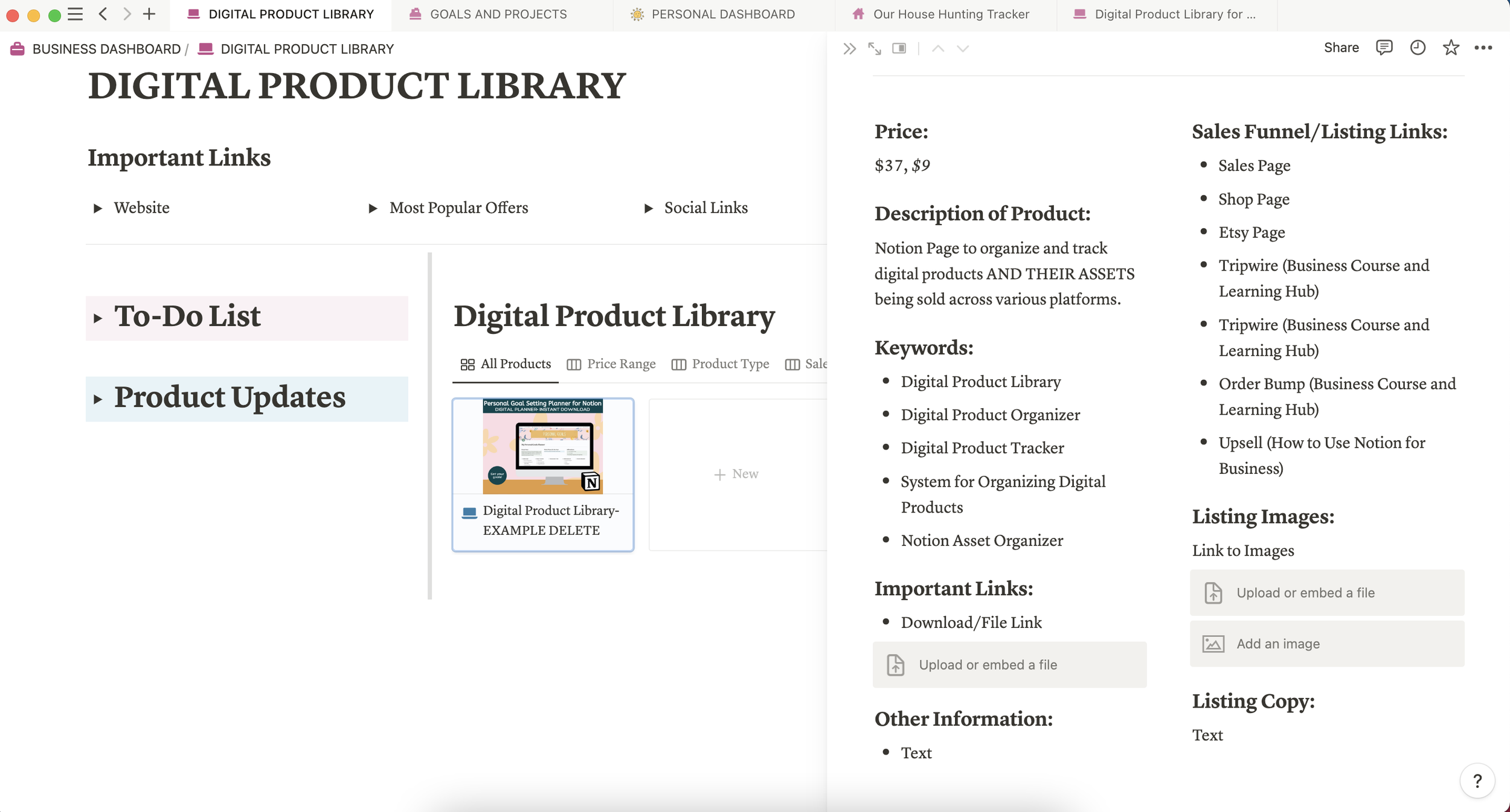Expand the Product Updates toggle
Image resolution: width=1510 pixels, height=812 pixels.
tap(98, 398)
